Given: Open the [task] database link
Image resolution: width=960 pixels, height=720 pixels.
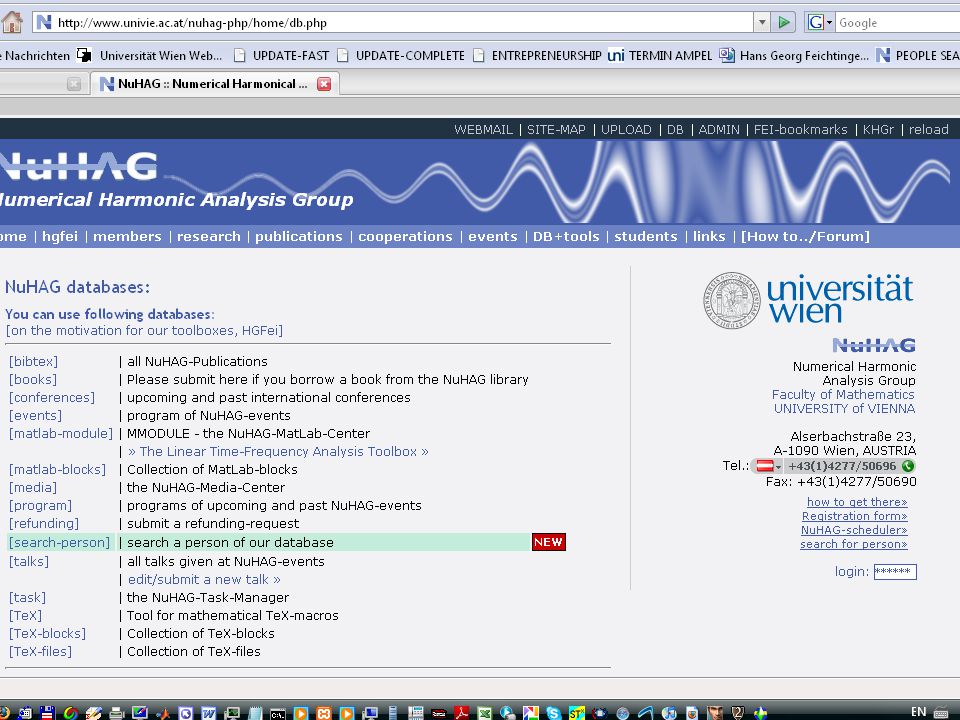Looking at the screenshot, I should click(27, 598).
